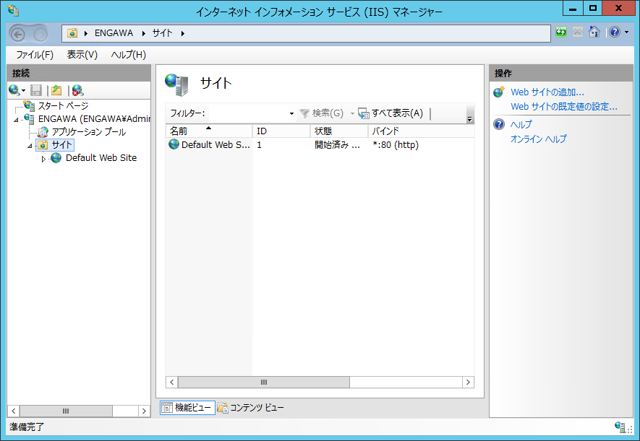The width and height of the screenshot is (640, 441).
Task: Select ENGAWA server node in the tree
Action: click(94, 119)
